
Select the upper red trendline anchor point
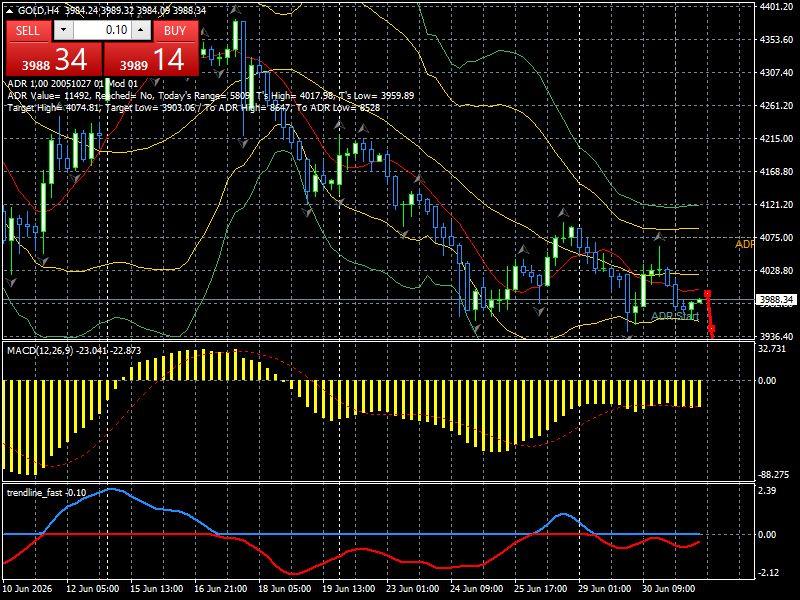pyautogui.click(x=707, y=294)
